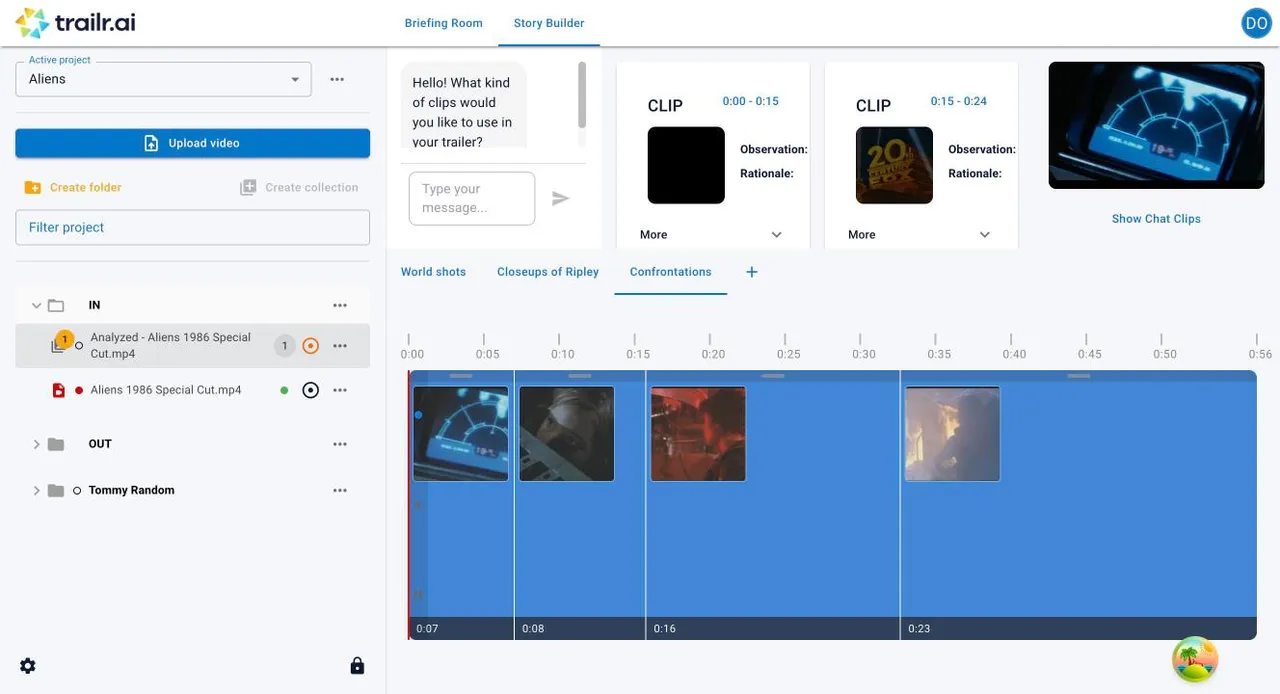Select the orange target radio on the Analyzed file
1280x694 pixels.
310,346
